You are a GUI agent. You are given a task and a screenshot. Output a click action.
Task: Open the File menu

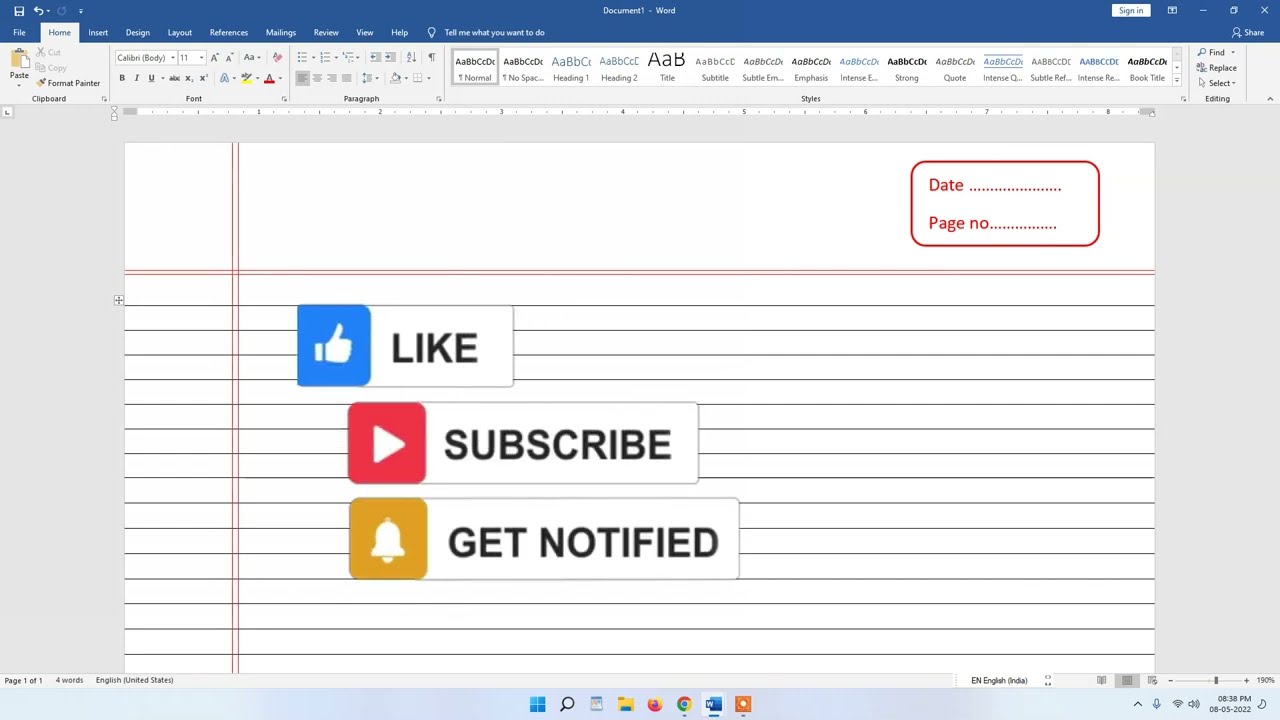tap(19, 33)
